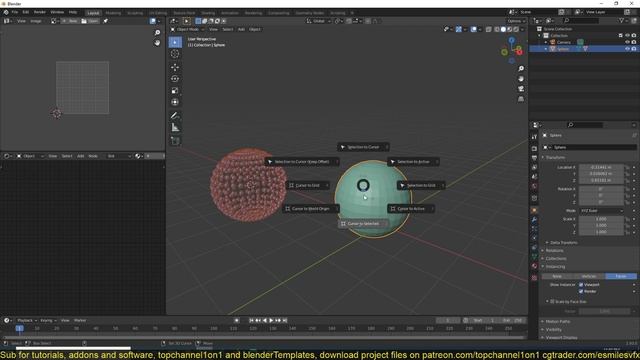Click the viewport pan hand icon

[x=521, y=79]
